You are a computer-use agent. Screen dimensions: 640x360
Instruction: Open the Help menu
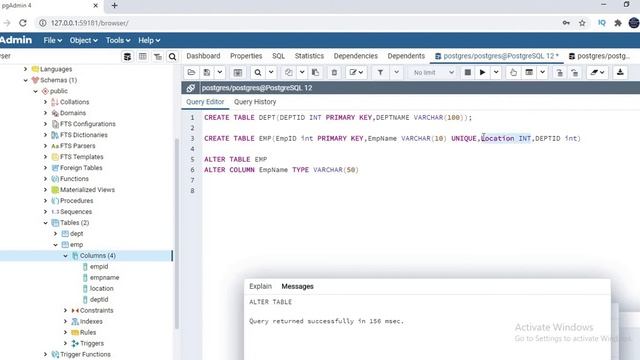149,40
